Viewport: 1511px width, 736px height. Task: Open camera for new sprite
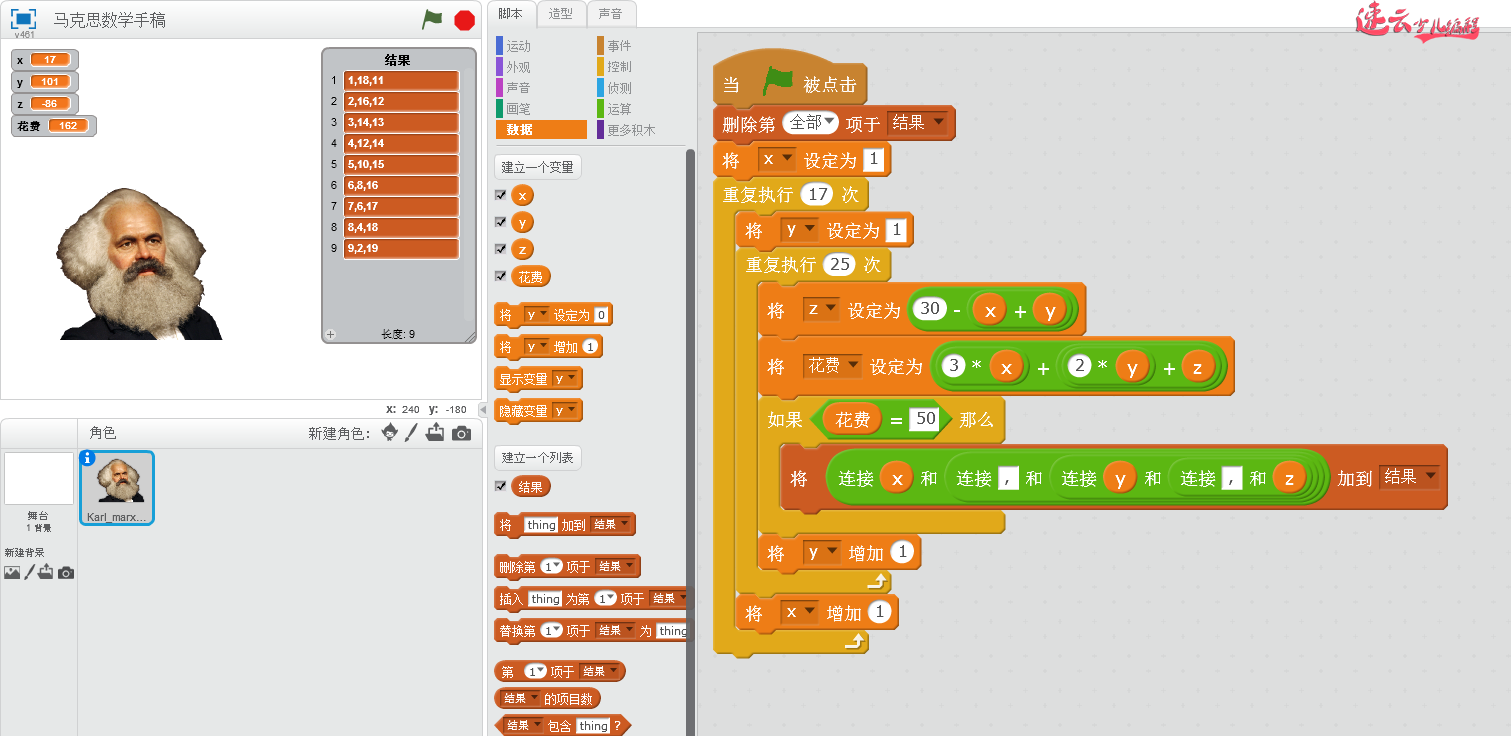click(x=461, y=433)
